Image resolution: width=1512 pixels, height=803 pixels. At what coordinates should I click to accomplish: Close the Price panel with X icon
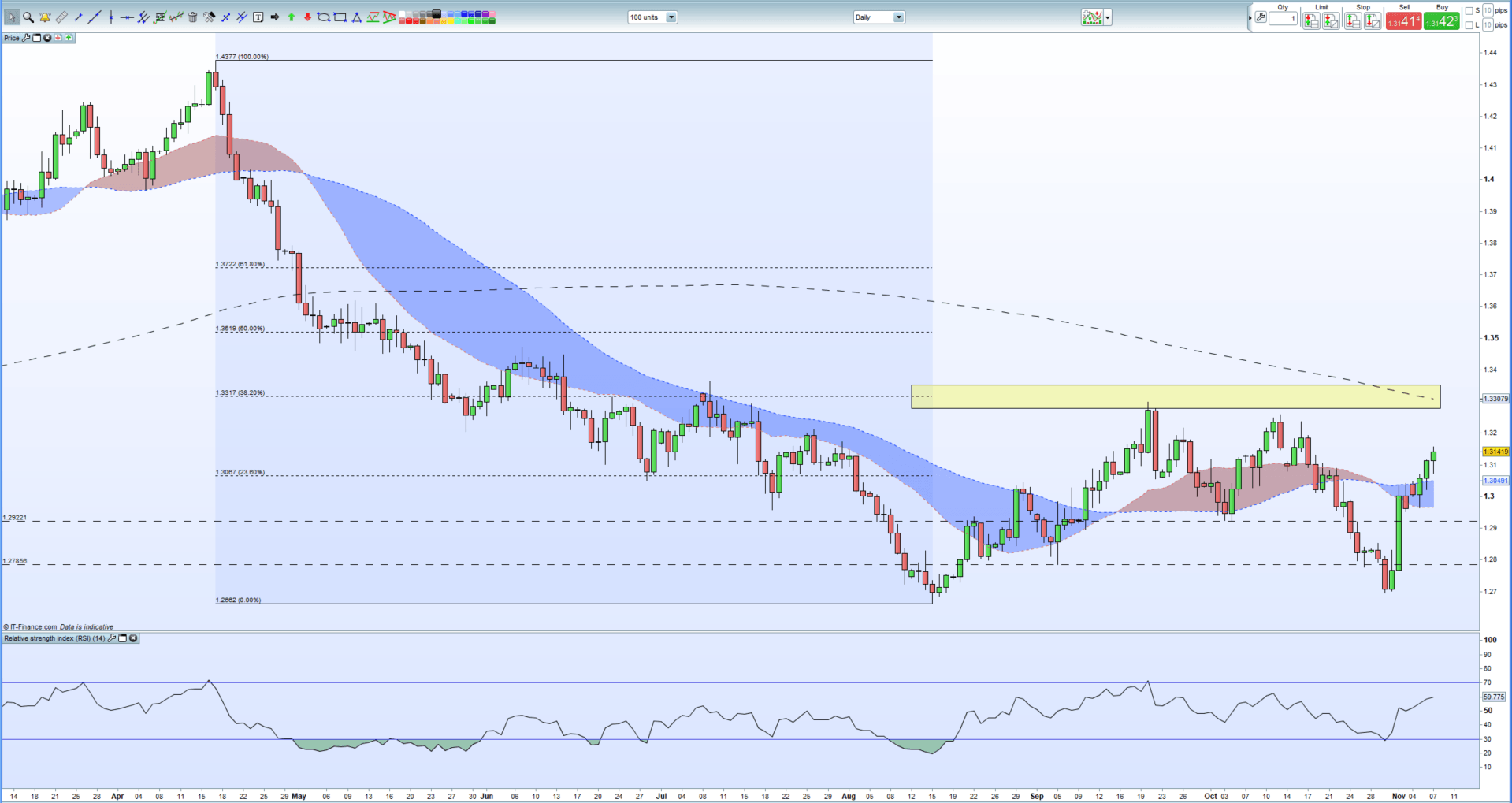point(47,38)
